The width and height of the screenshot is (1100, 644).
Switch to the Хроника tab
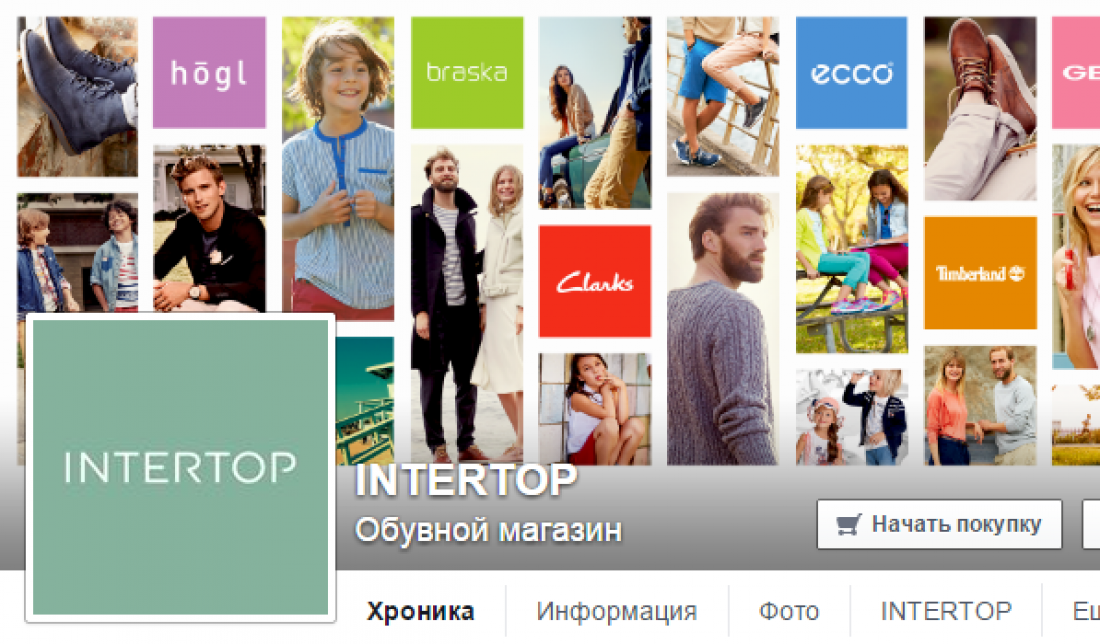tap(420, 611)
